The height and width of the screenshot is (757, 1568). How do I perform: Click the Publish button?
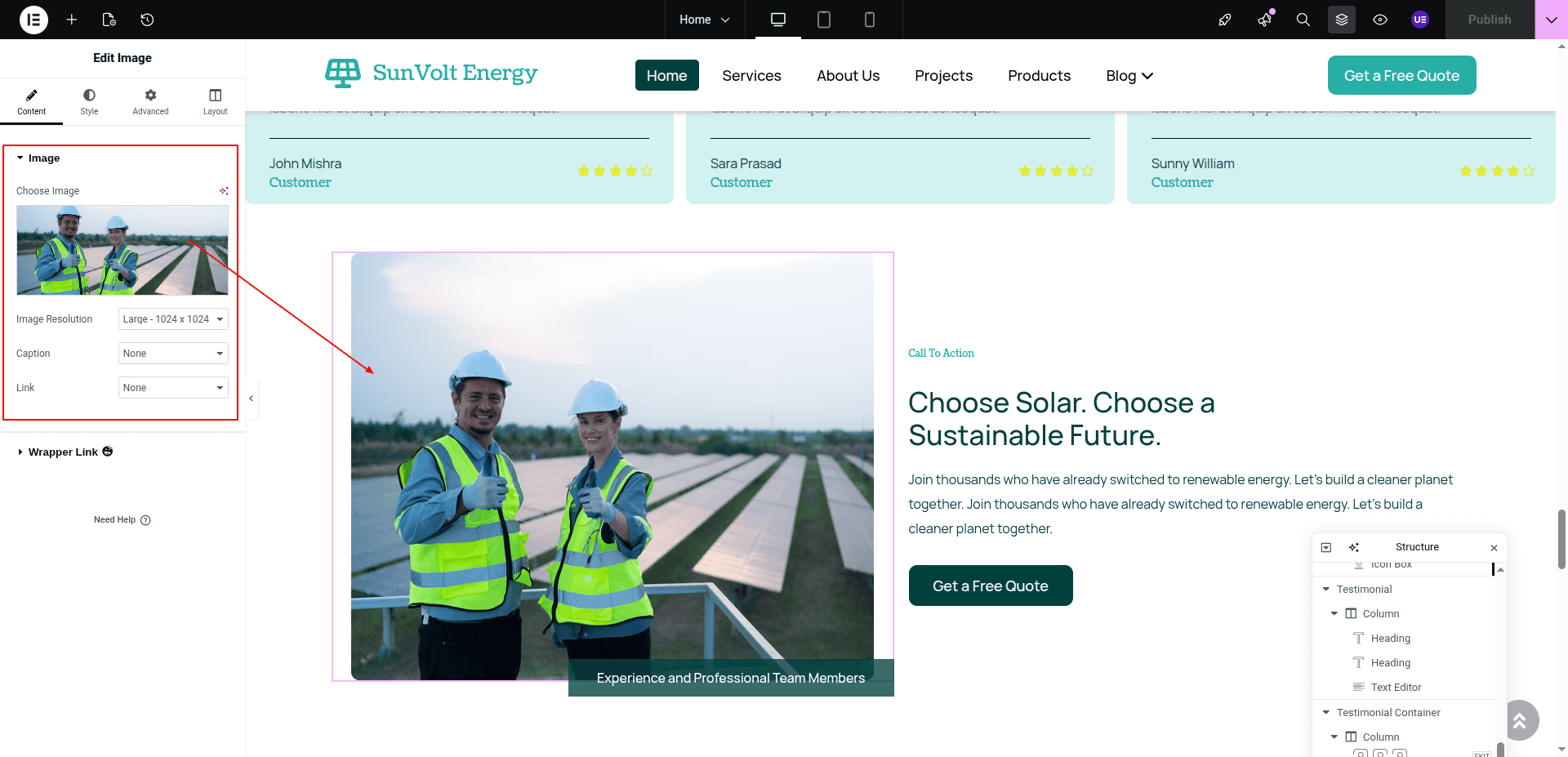tap(1489, 20)
